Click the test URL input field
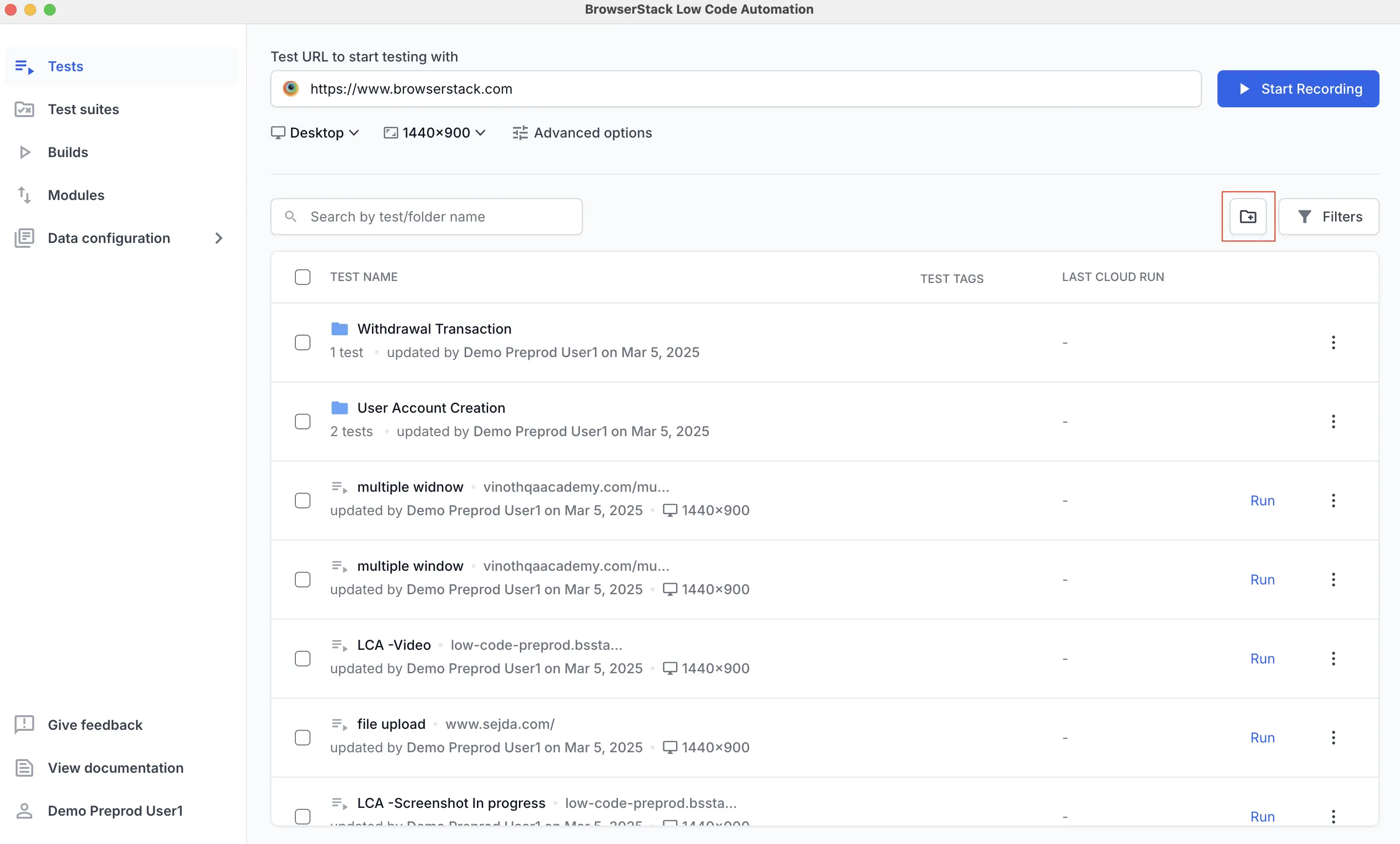 click(x=736, y=89)
